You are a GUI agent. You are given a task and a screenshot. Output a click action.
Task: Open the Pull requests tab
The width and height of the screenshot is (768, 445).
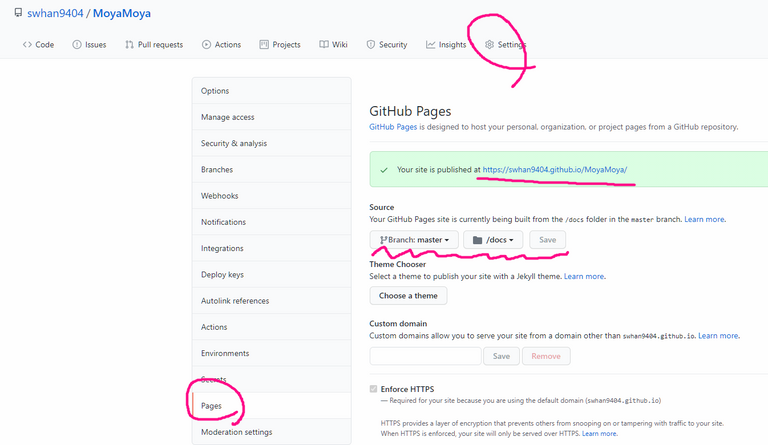pos(154,45)
